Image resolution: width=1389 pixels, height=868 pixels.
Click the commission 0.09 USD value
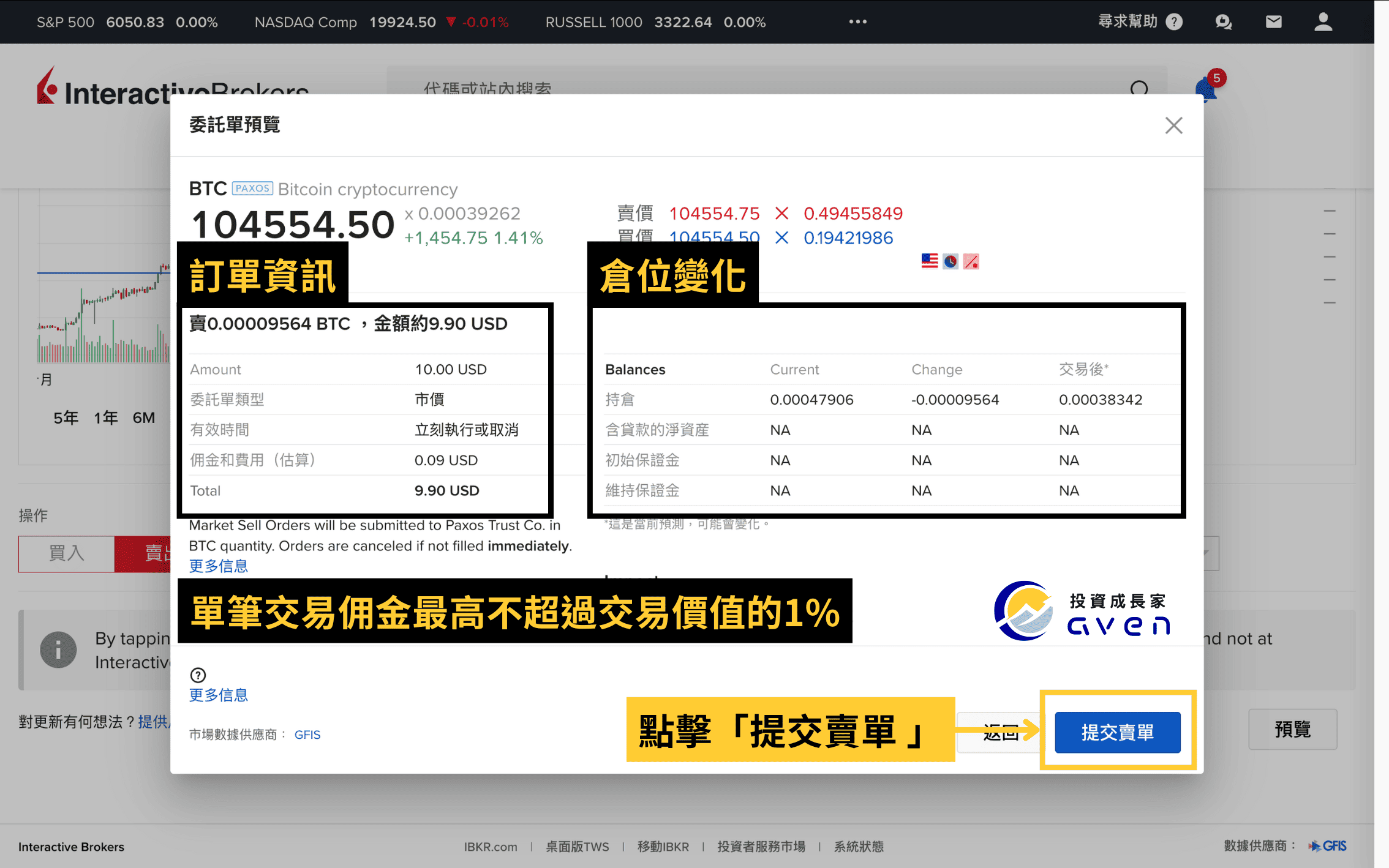pyautogui.click(x=446, y=460)
